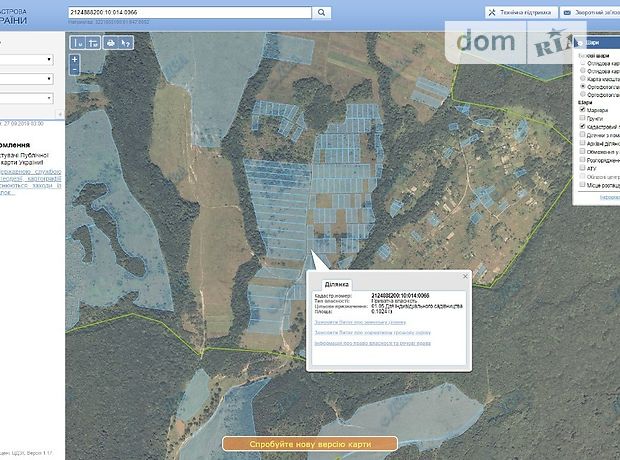
Task: Select the last Ортофотоплан base layer
Action: (x=582, y=95)
